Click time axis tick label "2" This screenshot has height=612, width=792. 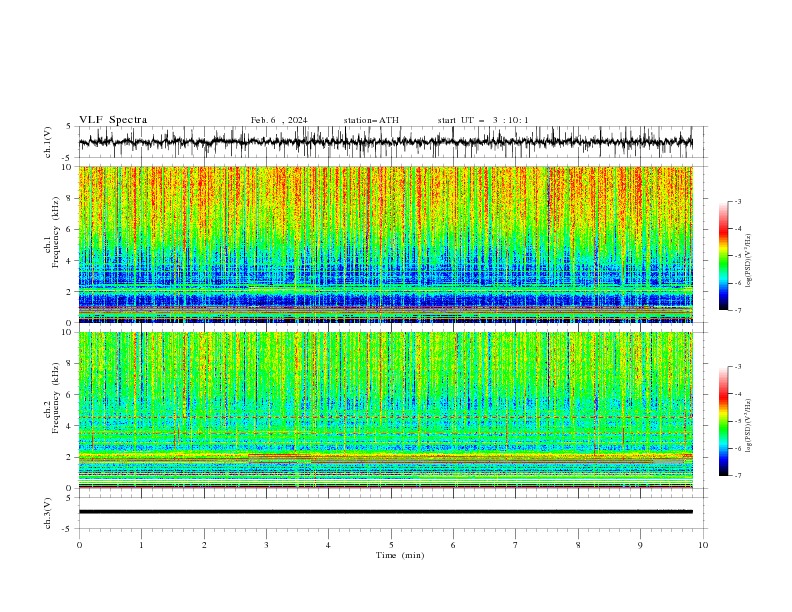click(x=204, y=545)
